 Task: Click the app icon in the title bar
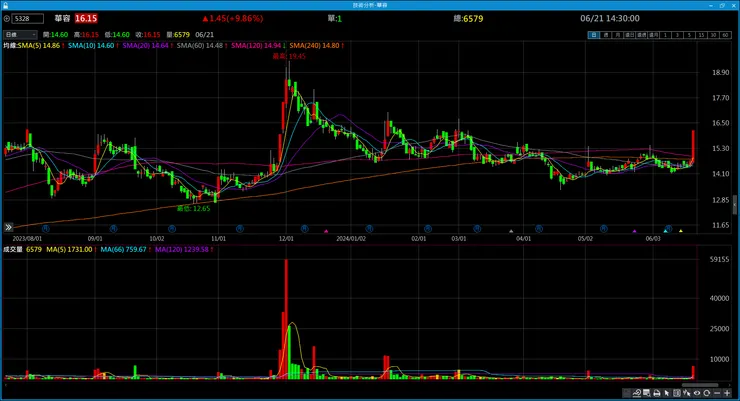5,5
